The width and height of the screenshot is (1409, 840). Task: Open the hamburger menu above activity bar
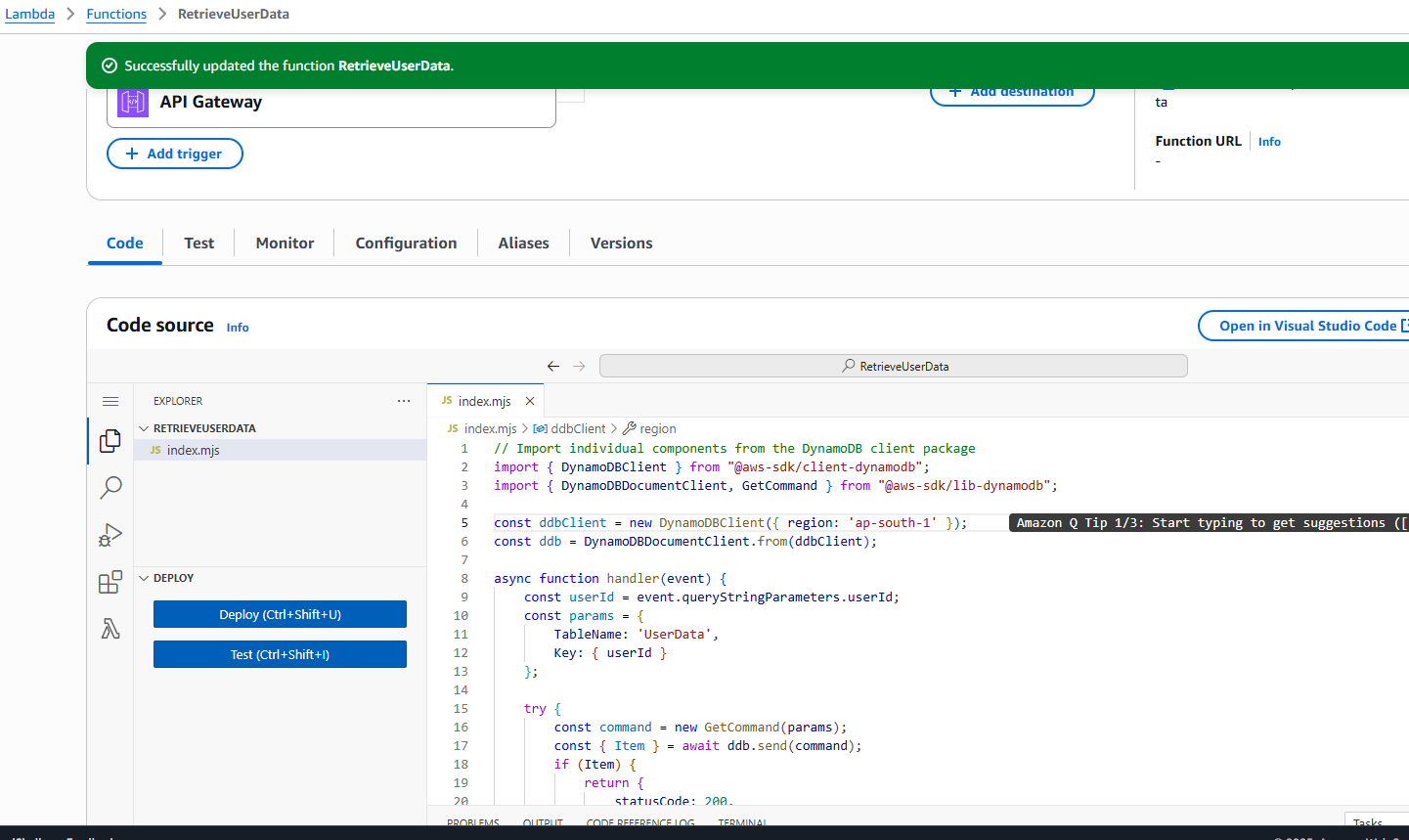110,401
